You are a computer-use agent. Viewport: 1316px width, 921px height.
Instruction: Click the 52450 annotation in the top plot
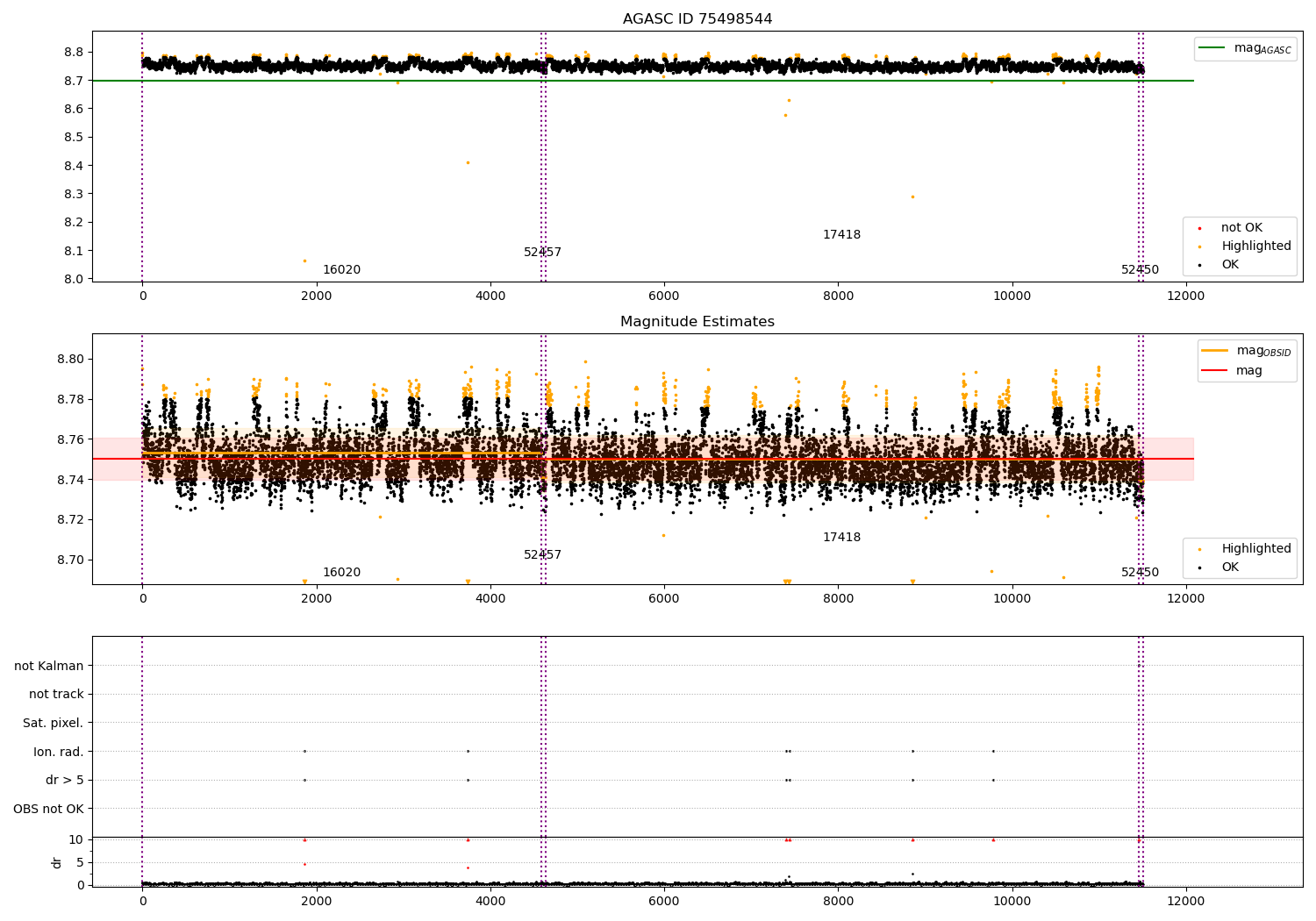point(1140,270)
